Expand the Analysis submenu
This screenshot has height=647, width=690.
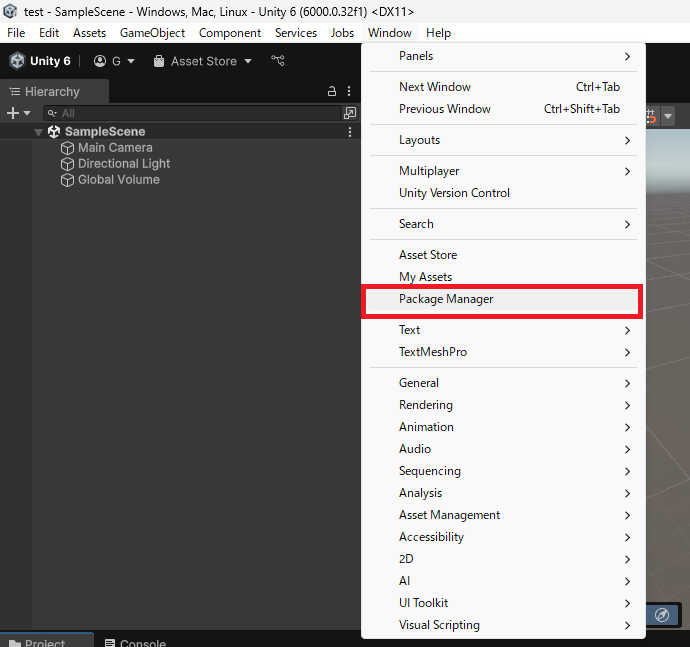point(503,493)
